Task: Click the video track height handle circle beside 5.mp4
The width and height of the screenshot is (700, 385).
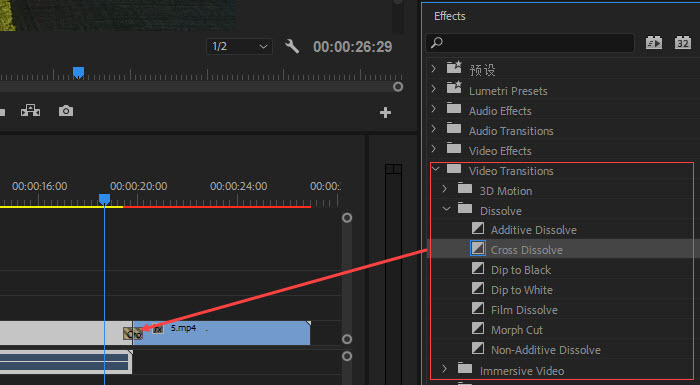Action: coord(347,339)
